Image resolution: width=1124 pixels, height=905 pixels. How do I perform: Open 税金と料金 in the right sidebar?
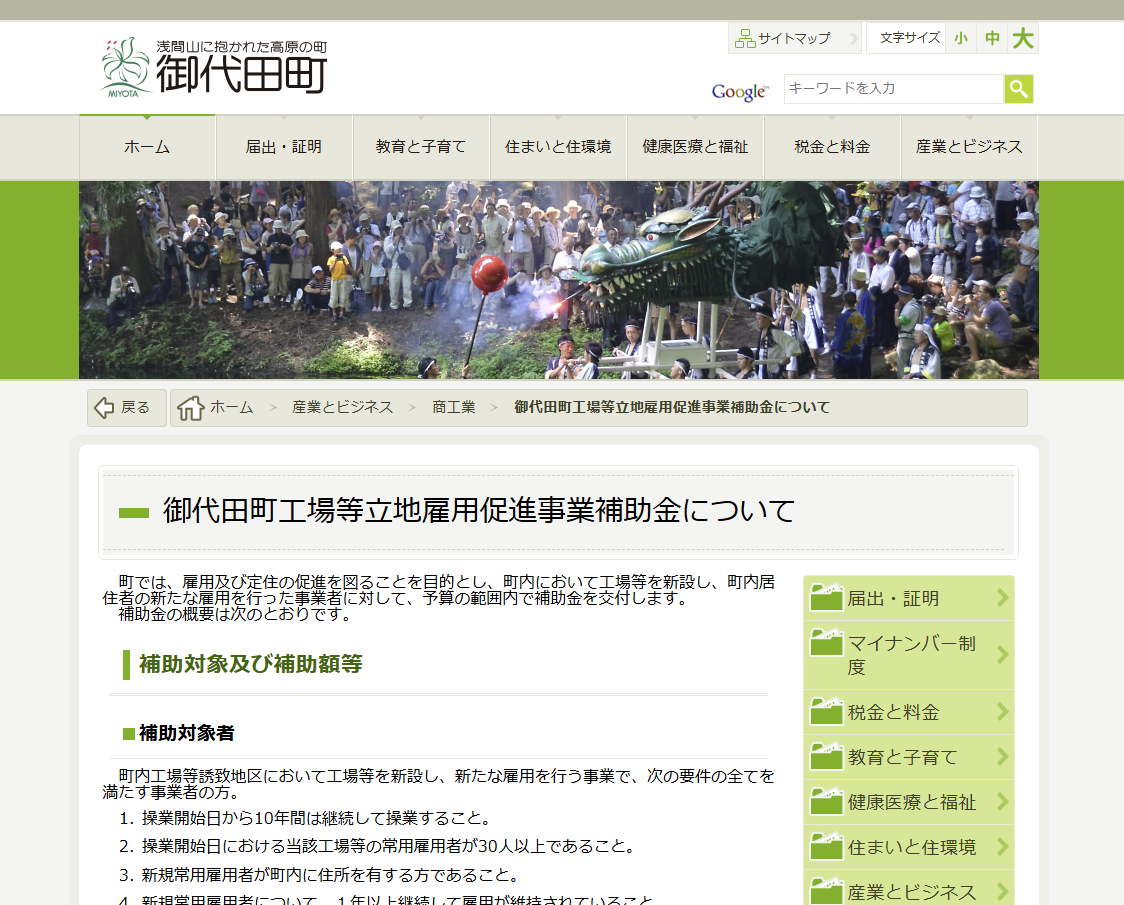pyautogui.click(x=909, y=711)
